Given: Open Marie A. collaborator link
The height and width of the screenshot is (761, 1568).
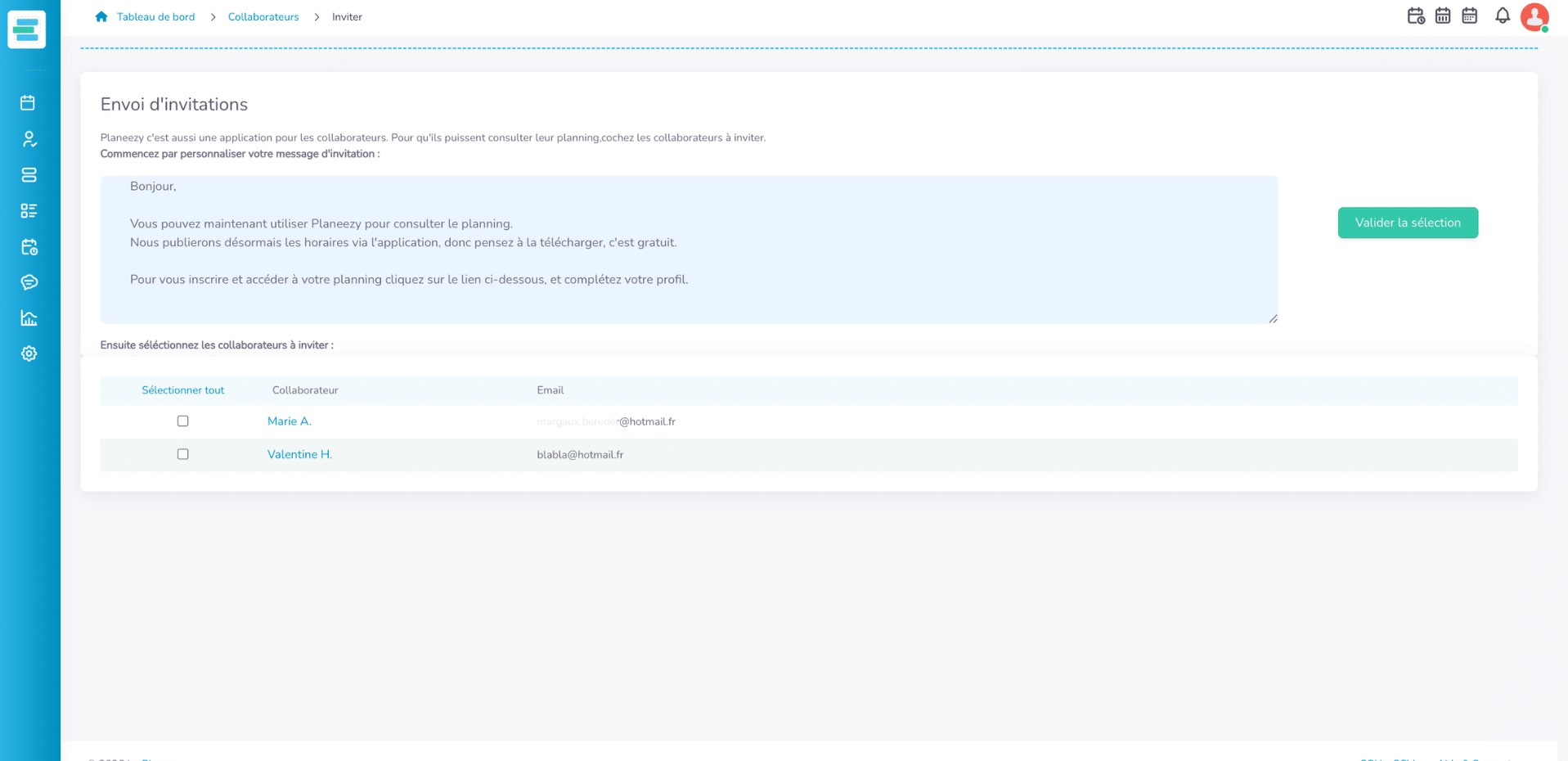Looking at the screenshot, I should (290, 421).
